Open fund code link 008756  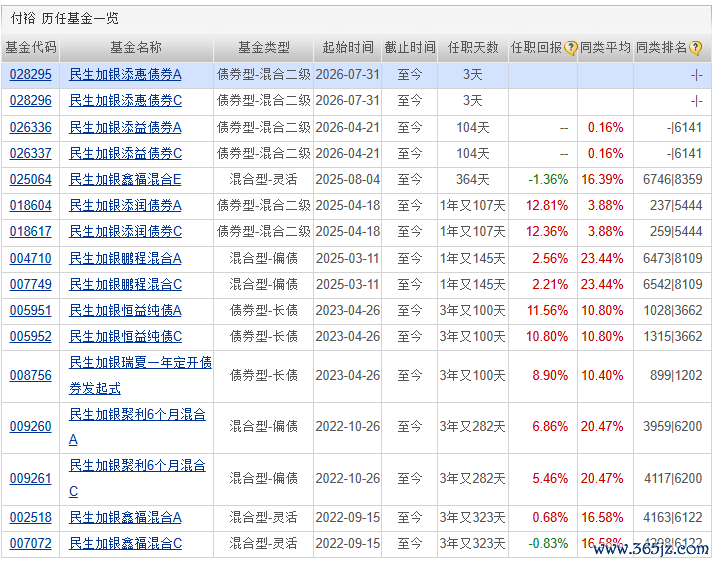click(31, 375)
